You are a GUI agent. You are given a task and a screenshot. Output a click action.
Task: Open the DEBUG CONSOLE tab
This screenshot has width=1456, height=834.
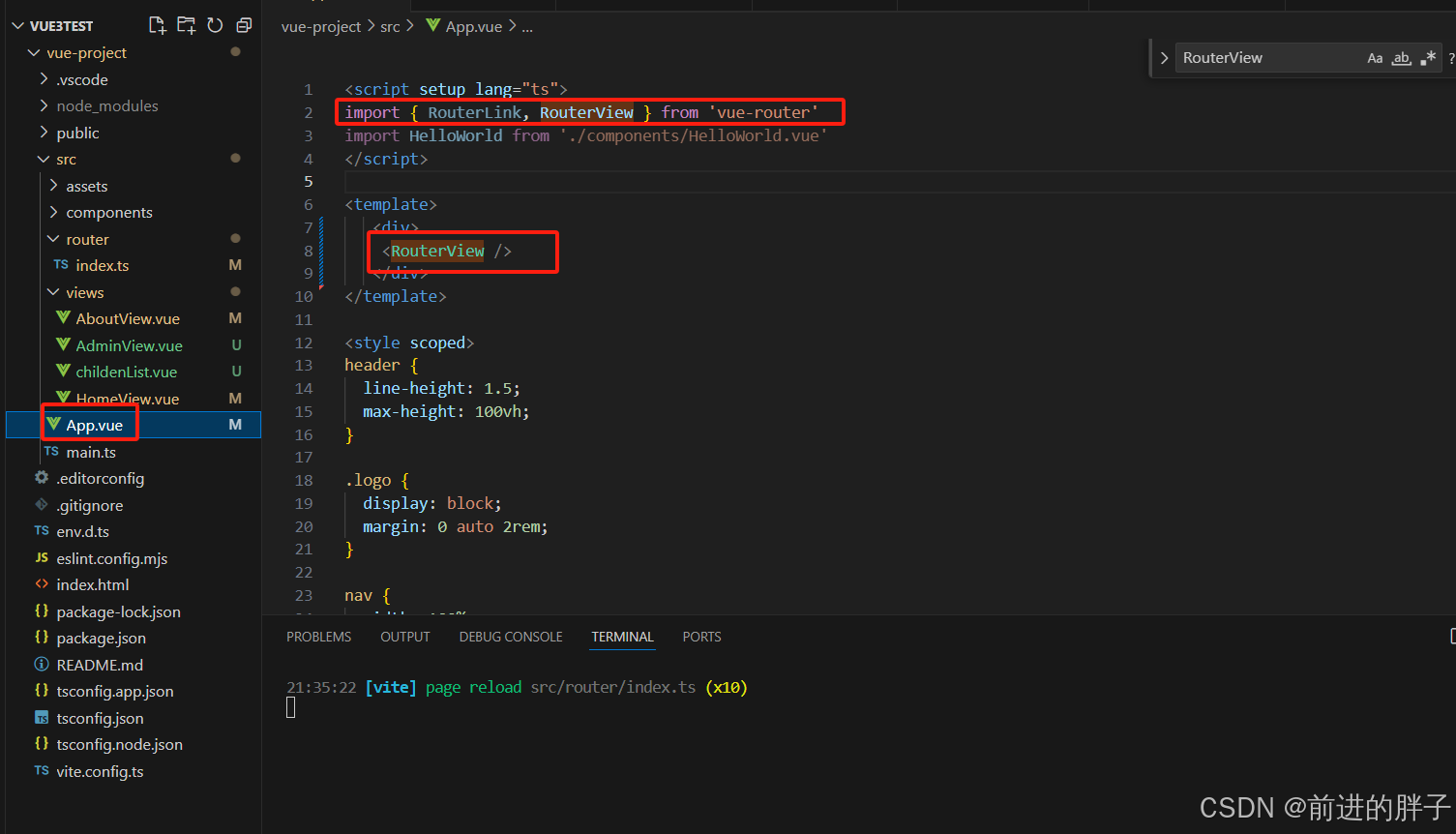click(x=511, y=637)
